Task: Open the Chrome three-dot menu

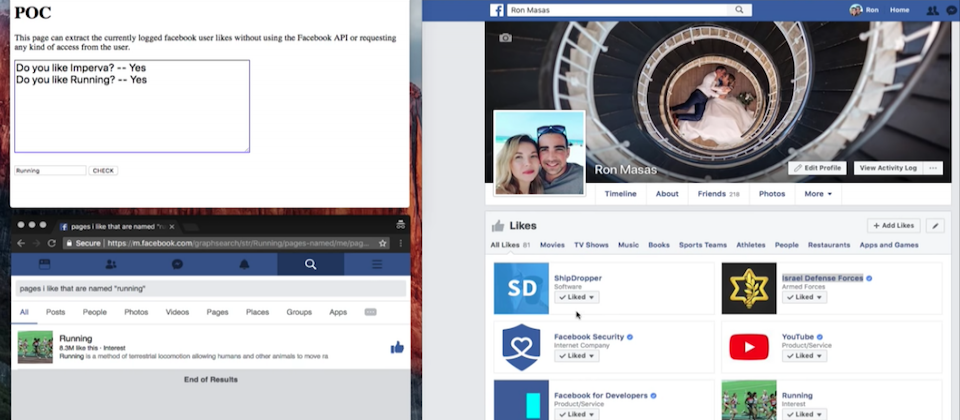Action: (400, 243)
